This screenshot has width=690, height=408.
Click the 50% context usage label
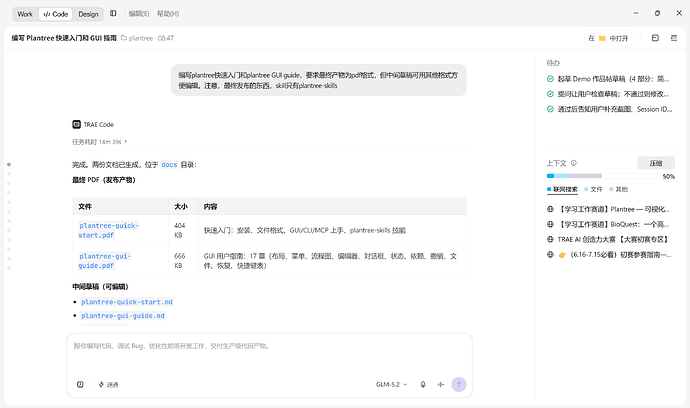click(668, 176)
